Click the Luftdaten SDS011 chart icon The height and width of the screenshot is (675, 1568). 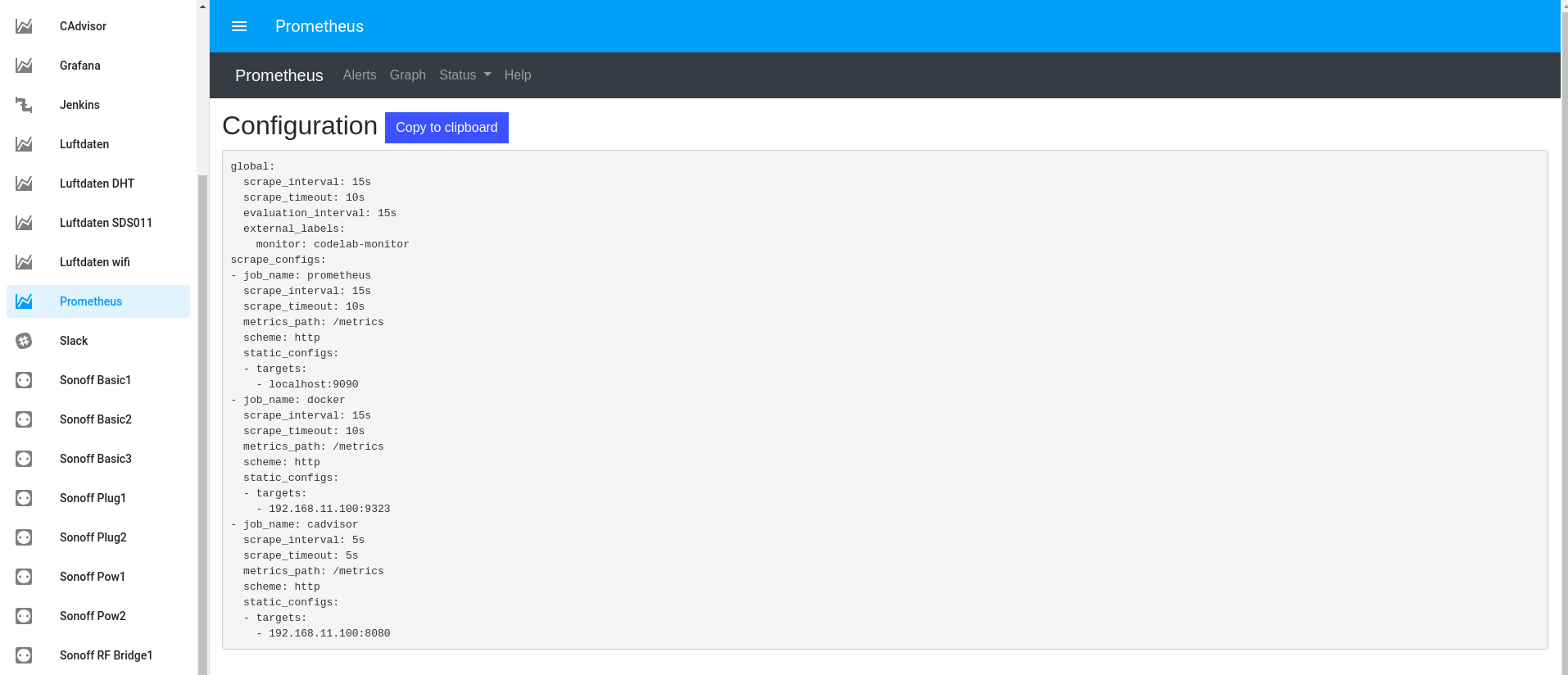(24, 223)
